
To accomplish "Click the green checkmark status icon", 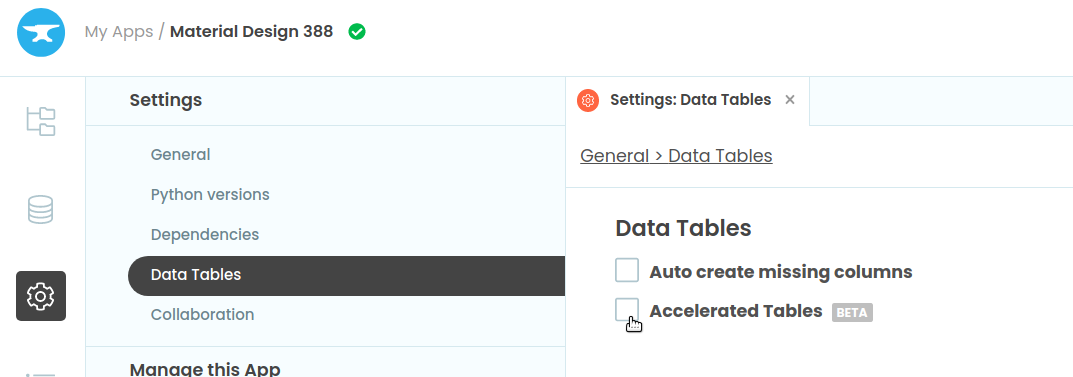I will click(357, 31).
